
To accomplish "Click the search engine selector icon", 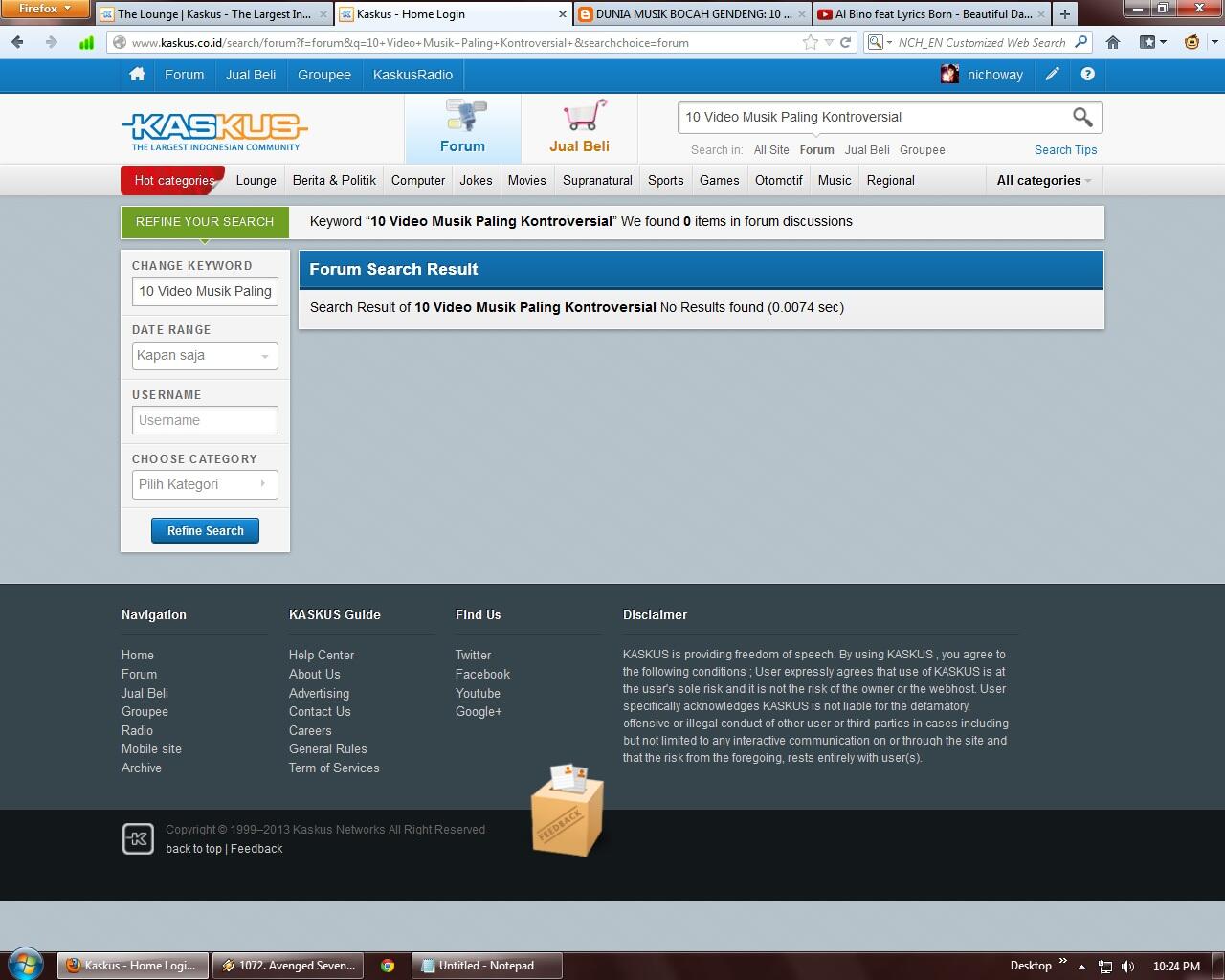I will point(879,42).
